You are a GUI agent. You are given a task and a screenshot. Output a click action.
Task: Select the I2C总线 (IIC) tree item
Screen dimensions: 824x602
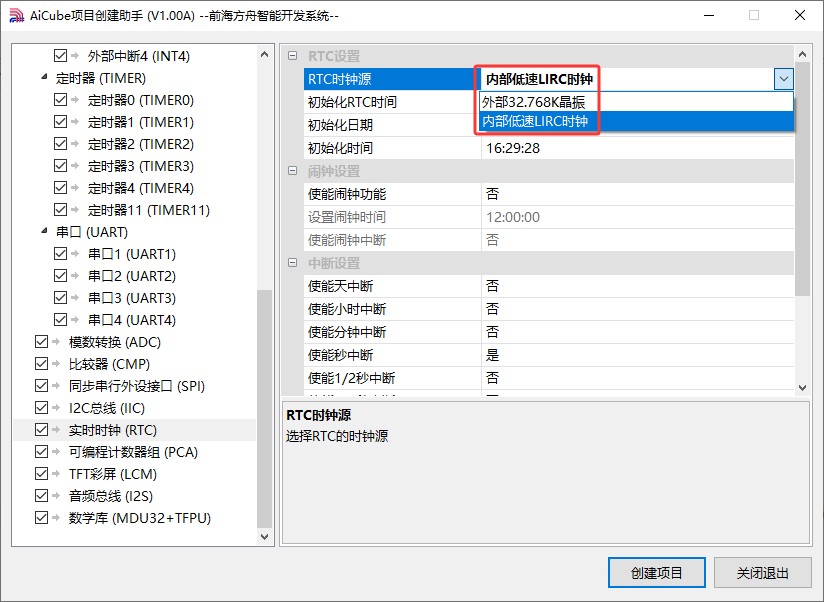[x=107, y=408]
